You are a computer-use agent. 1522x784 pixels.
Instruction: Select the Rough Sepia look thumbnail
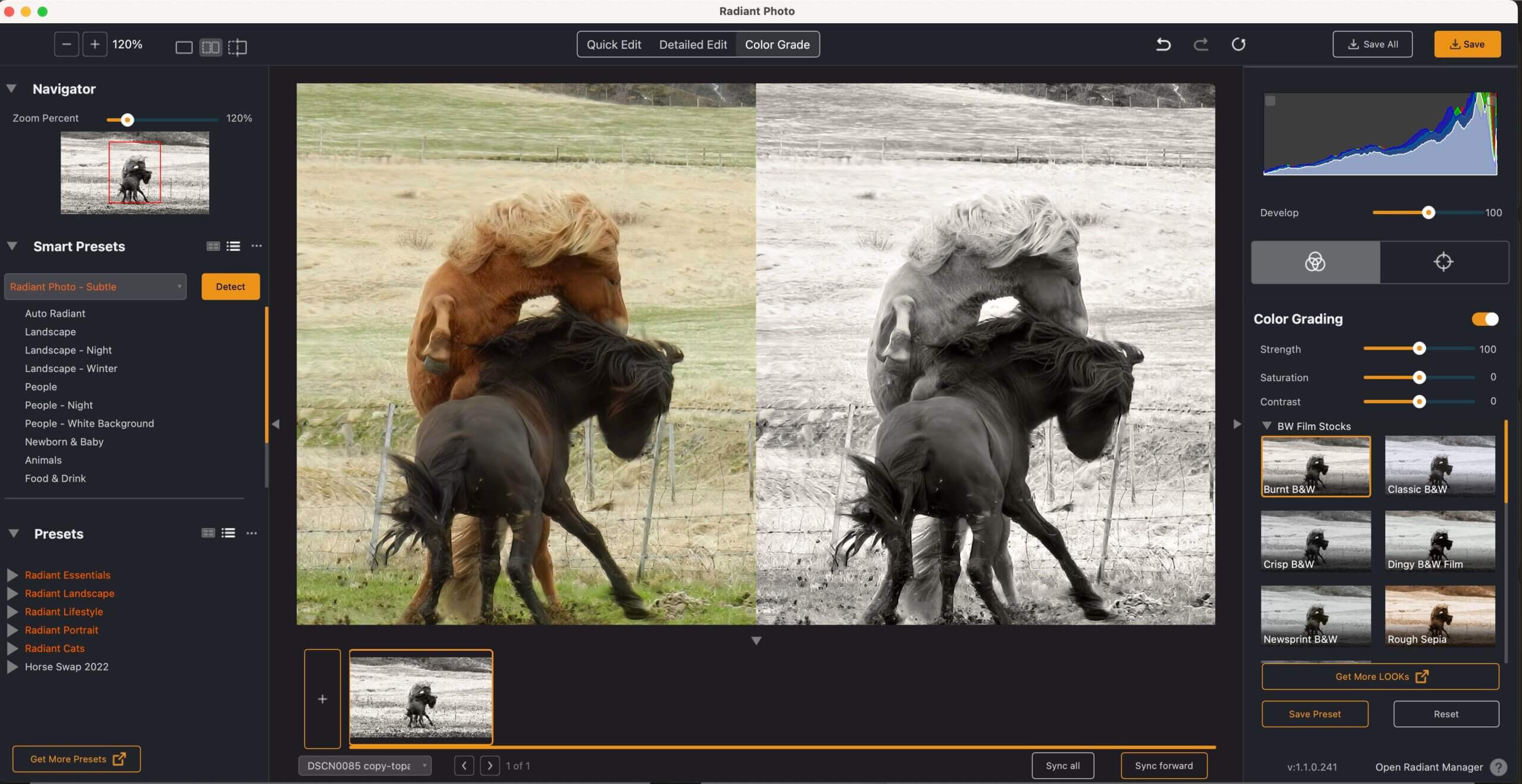[x=1439, y=615]
